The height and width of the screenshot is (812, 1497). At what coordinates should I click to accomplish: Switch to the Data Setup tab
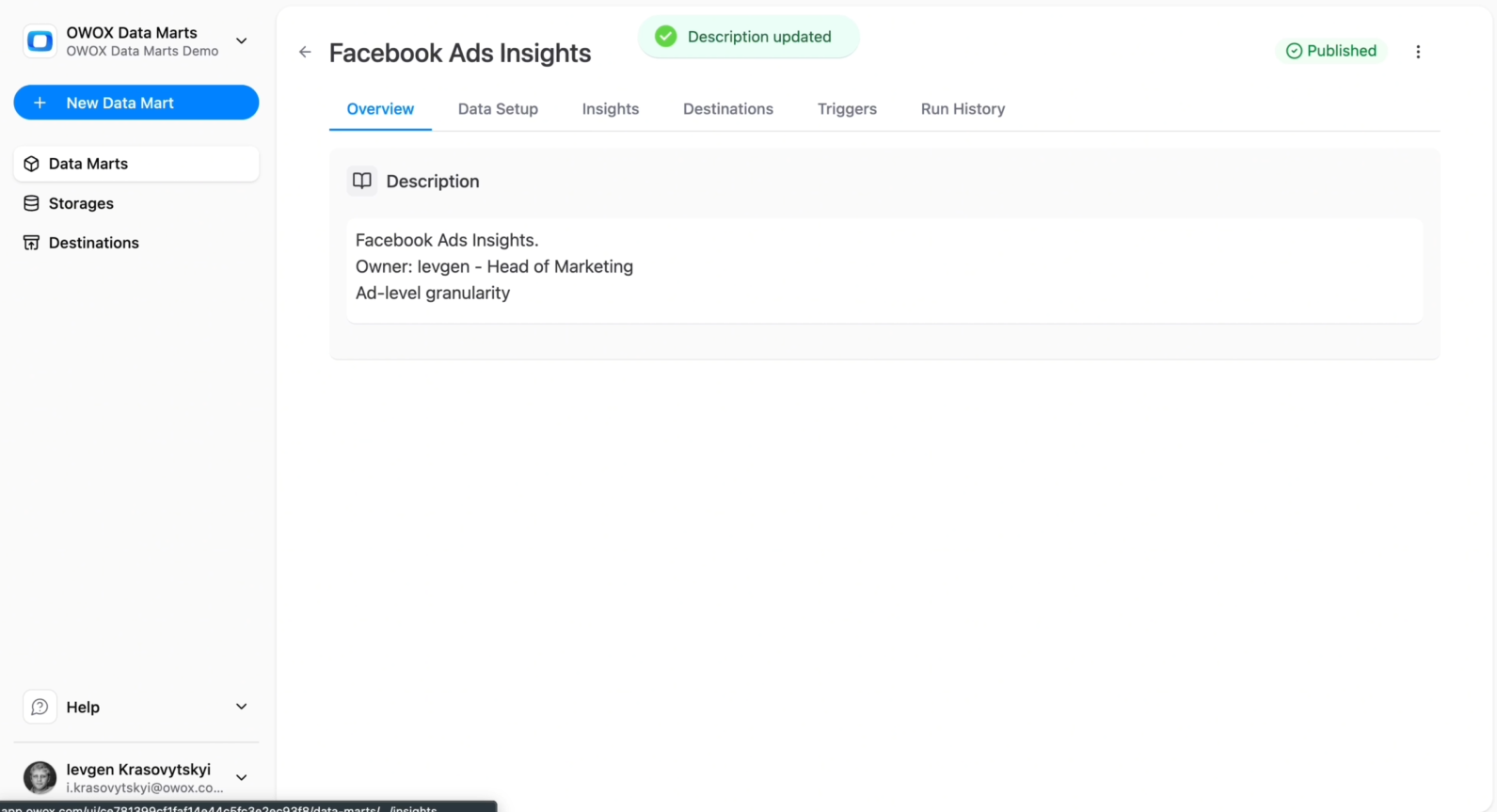(x=498, y=109)
